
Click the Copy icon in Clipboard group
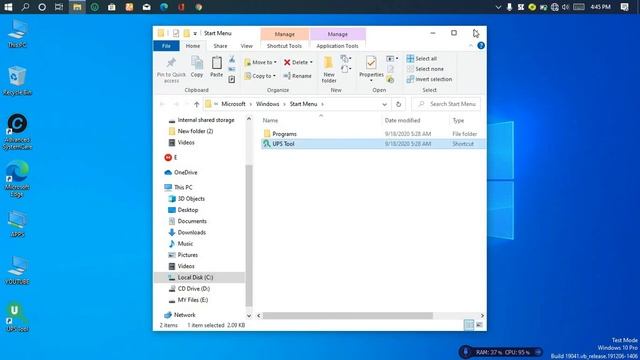[197, 63]
